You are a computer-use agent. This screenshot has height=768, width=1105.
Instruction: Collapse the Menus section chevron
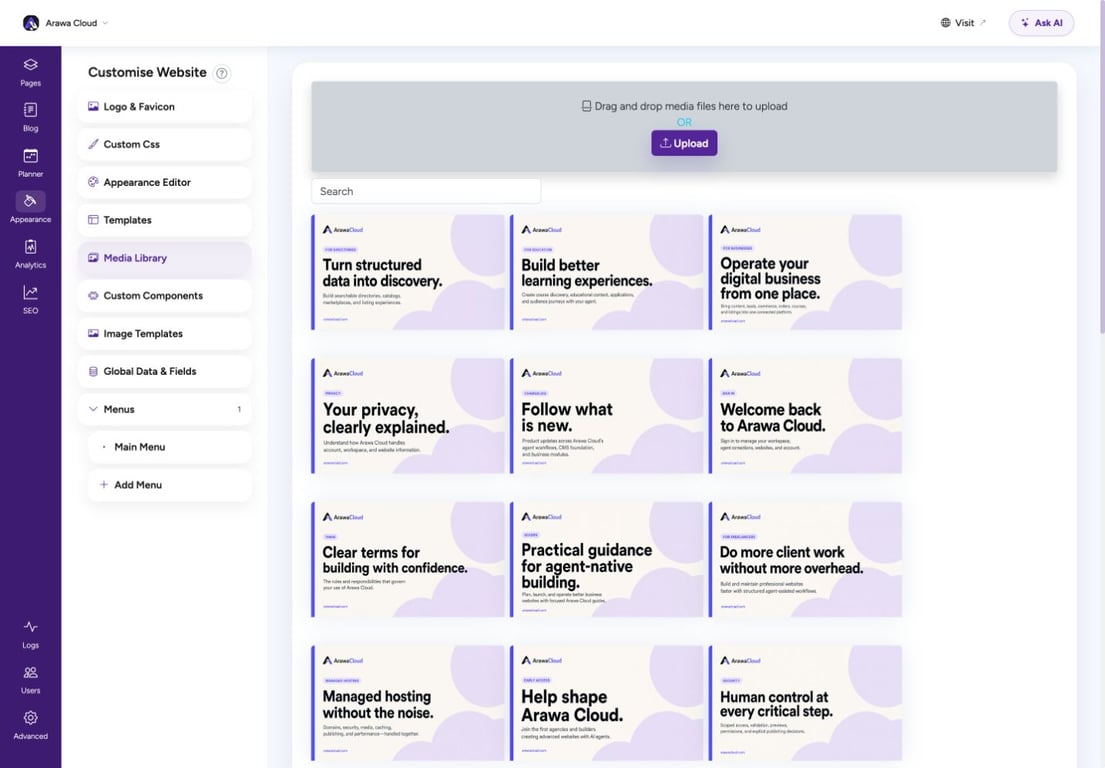click(93, 409)
